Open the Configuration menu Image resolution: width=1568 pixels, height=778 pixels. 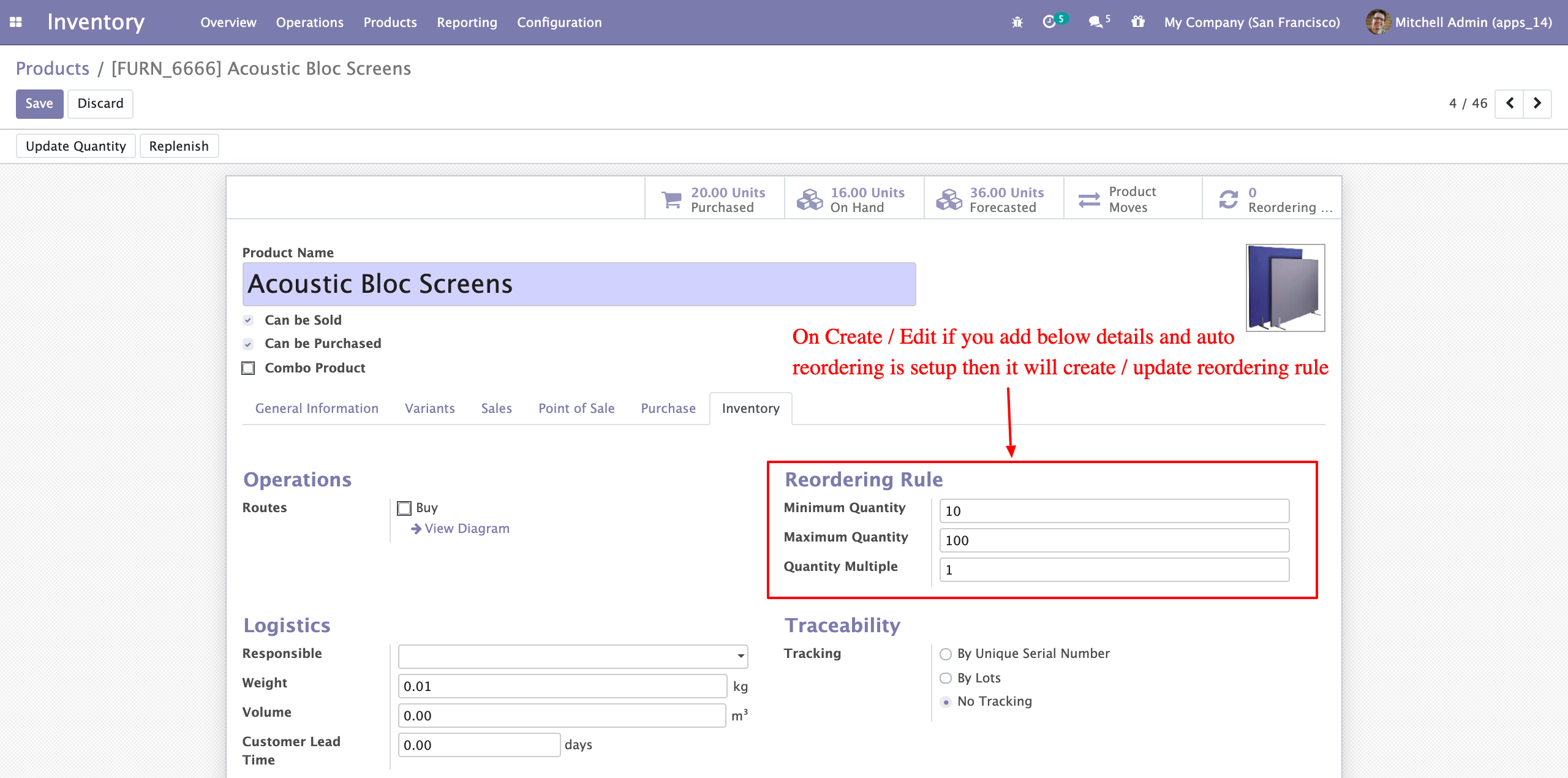tap(559, 22)
